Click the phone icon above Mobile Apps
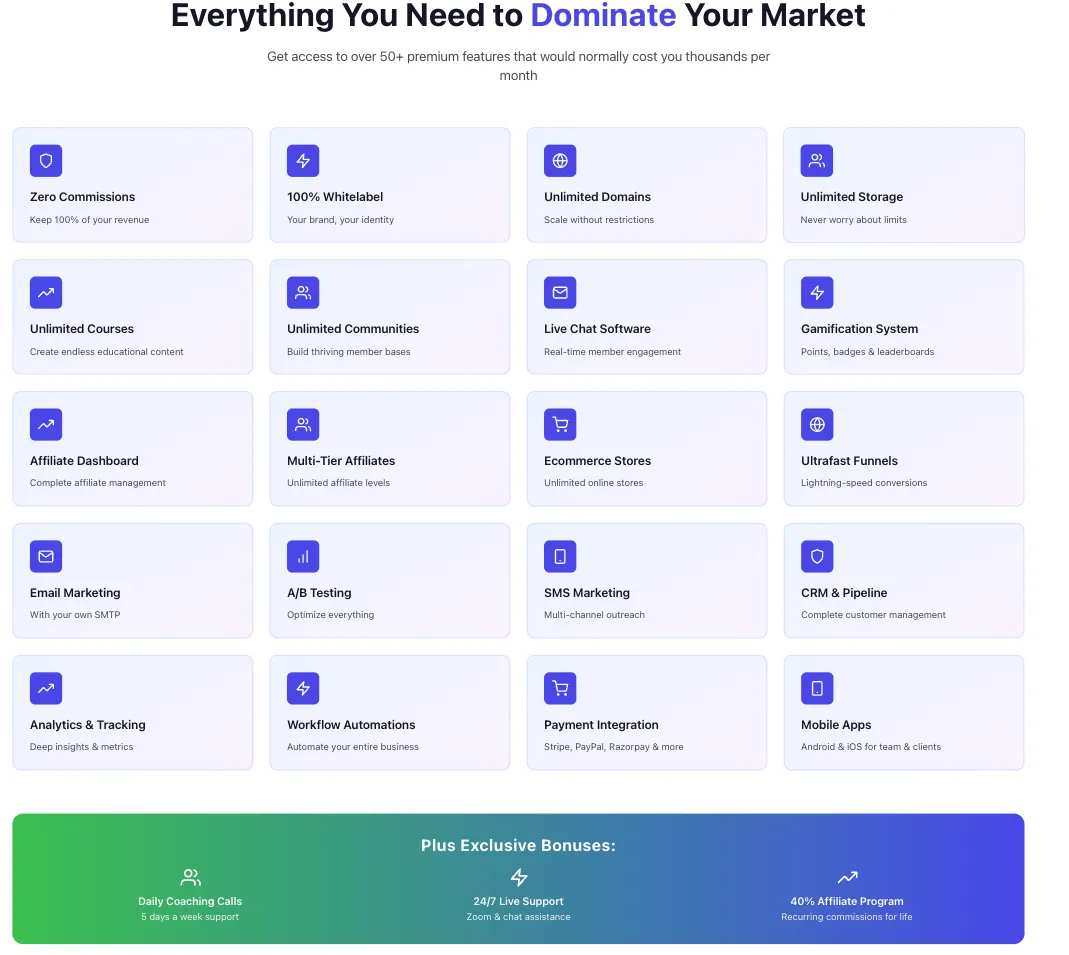This screenshot has width=1069, height=955. pyautogui.click(x=817, y=688)
